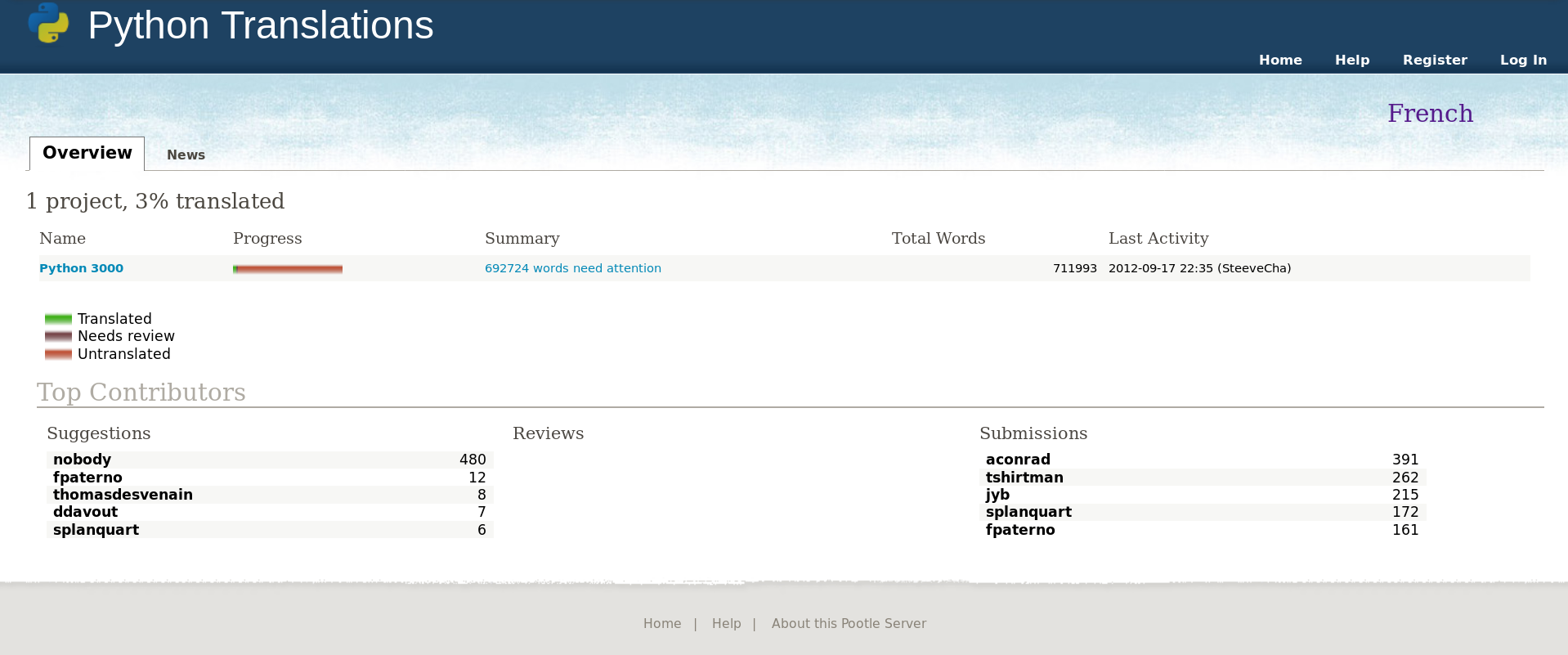Open the Home navigation link
Viewport: 1568px width, 655px height.
(x=1280, y=60)
